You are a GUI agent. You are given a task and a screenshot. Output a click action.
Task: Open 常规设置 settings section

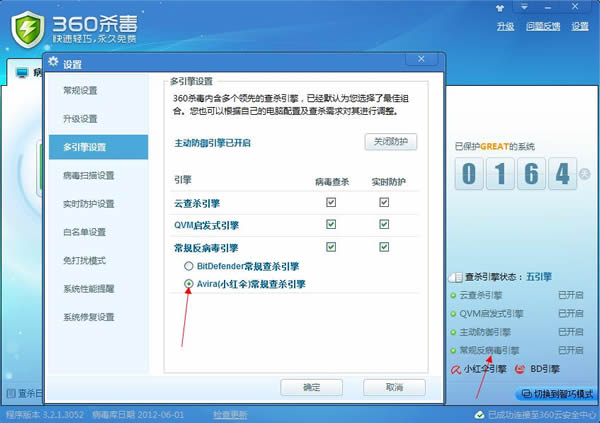[x=82, y=91]
